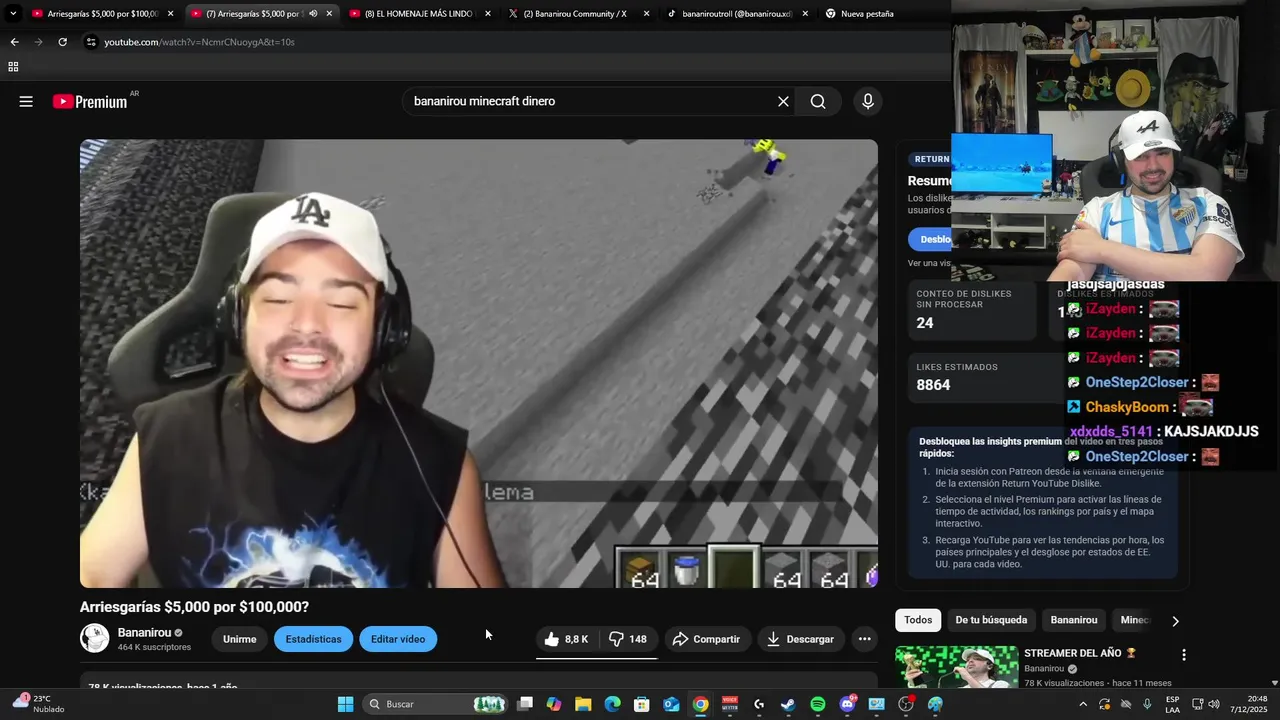Start voice search with the microphone
1280x720 pixels.
pos(868,101)
